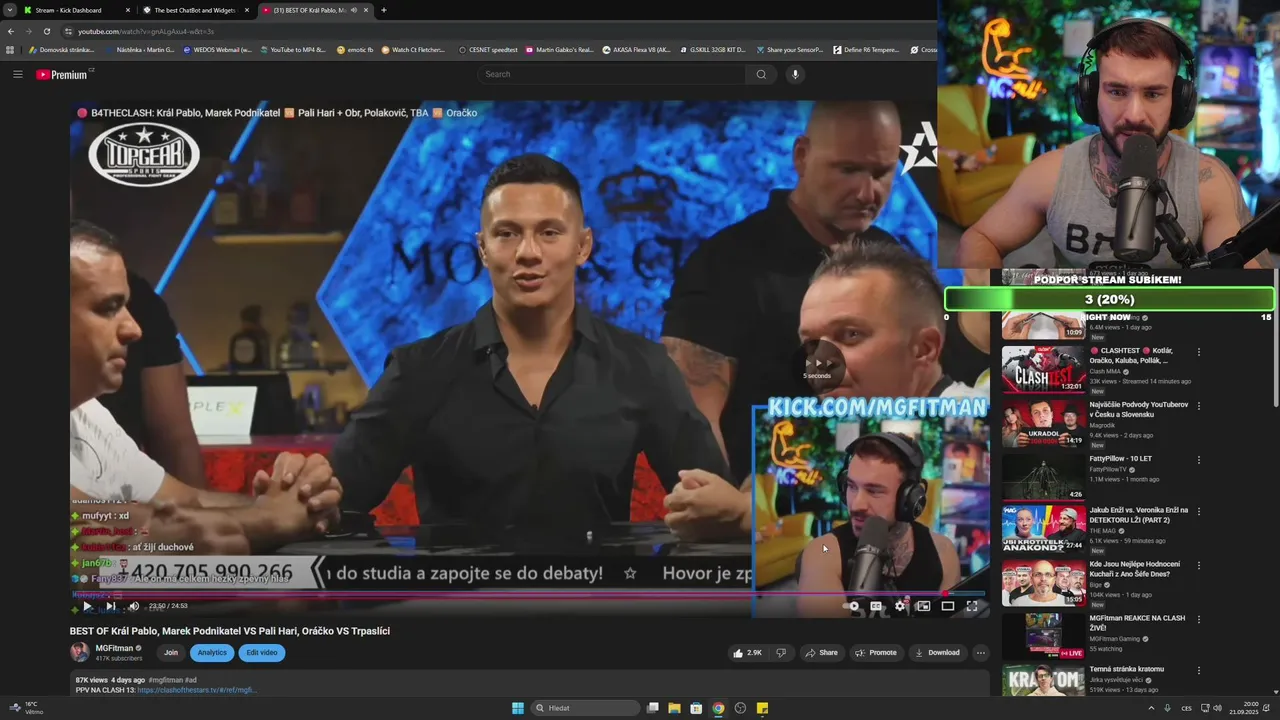
Task: Click the search magnifier button
Action: coord(761,74)
